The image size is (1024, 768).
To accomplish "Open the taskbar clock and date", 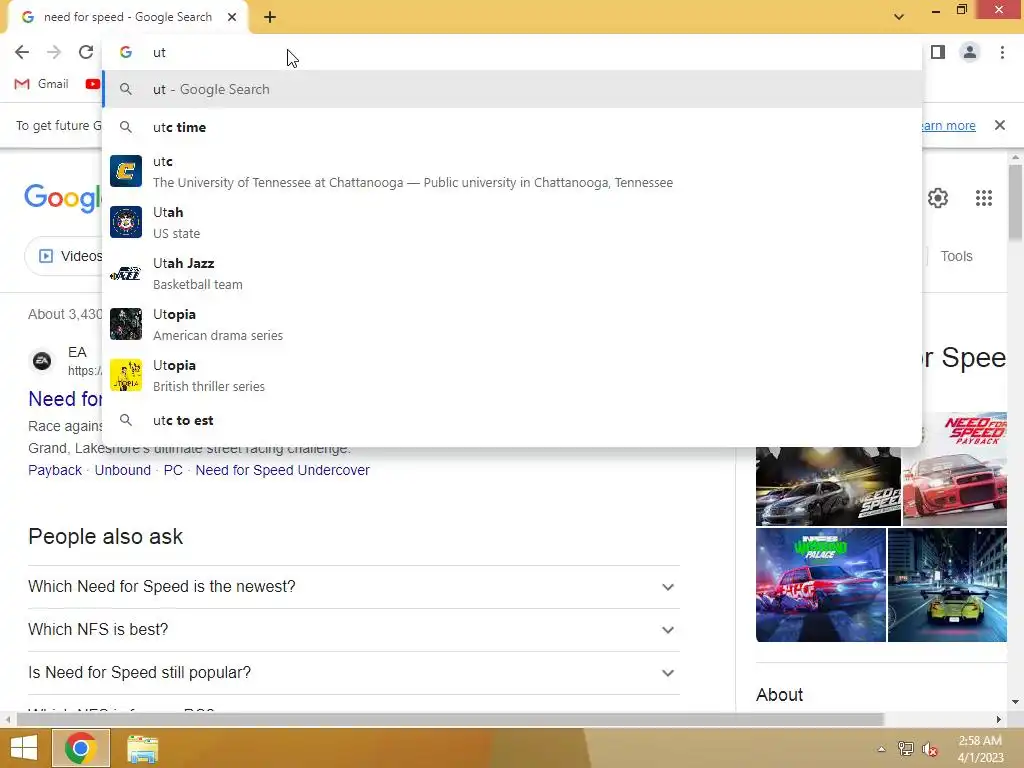I will (980, 749).
